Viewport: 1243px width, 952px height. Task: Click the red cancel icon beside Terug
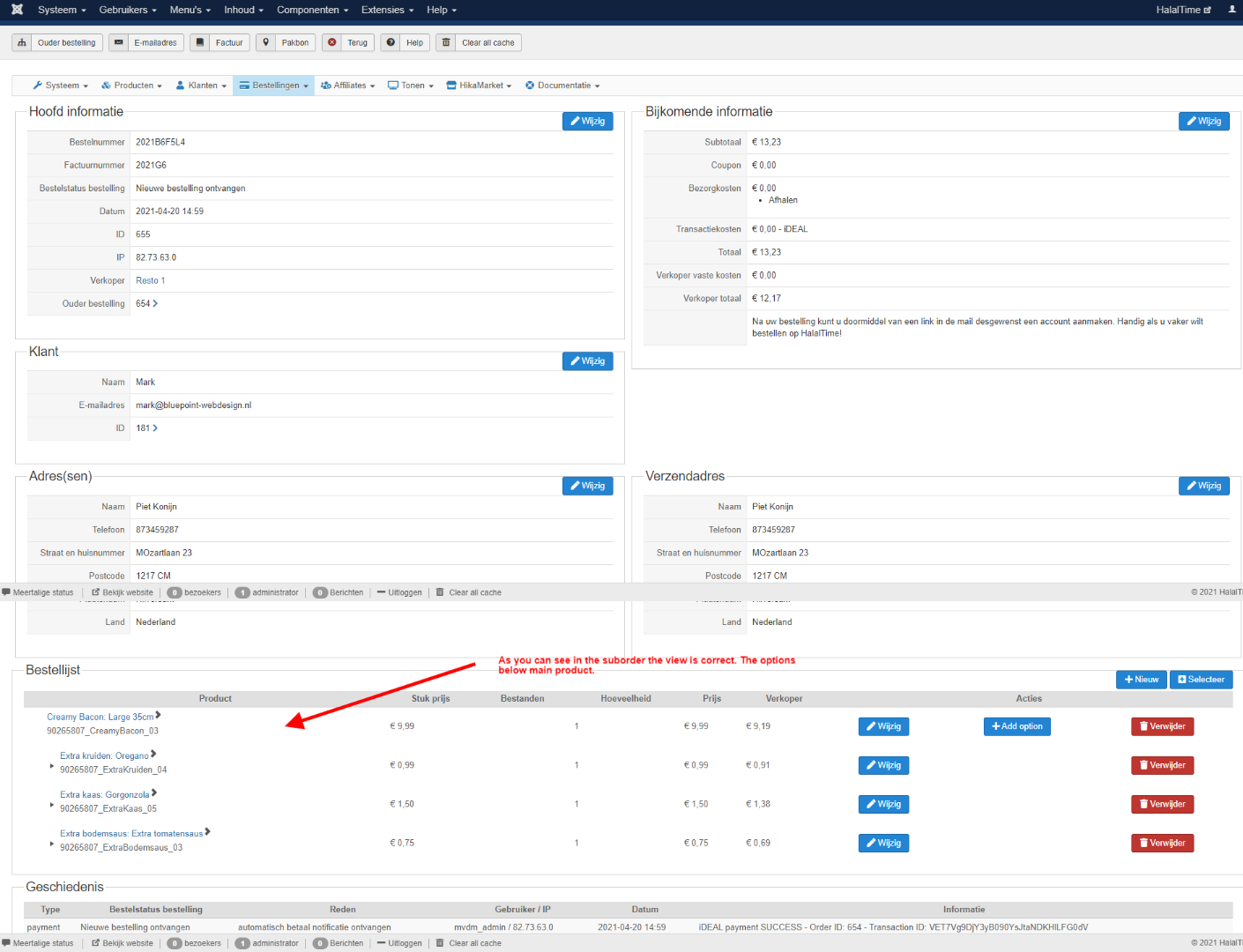click(x=332, y=42)
